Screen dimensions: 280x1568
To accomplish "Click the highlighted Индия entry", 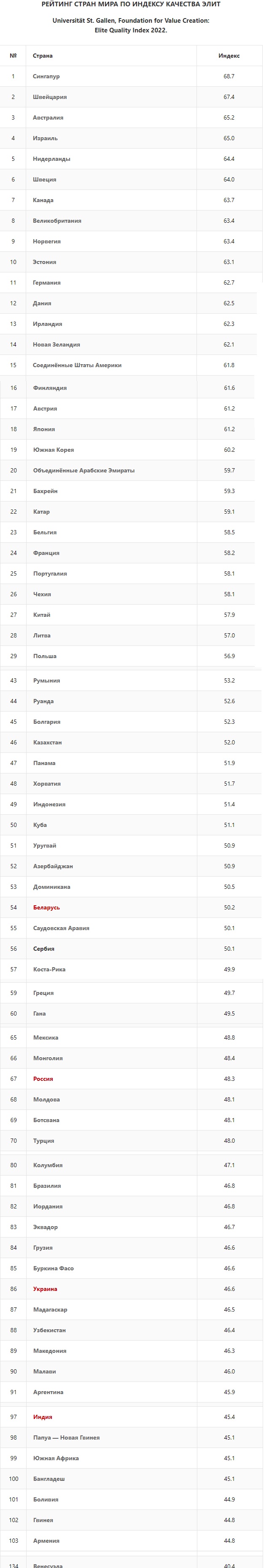I will [43, 1416].
